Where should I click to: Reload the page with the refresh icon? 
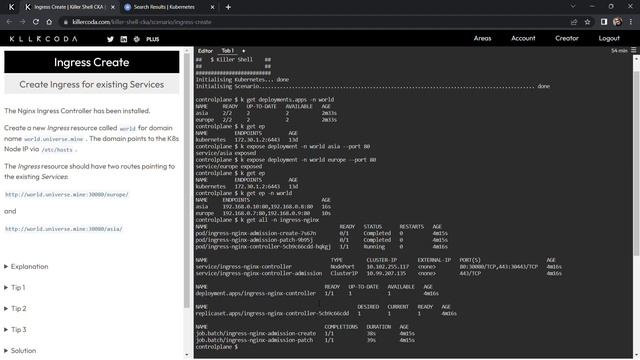36,22
